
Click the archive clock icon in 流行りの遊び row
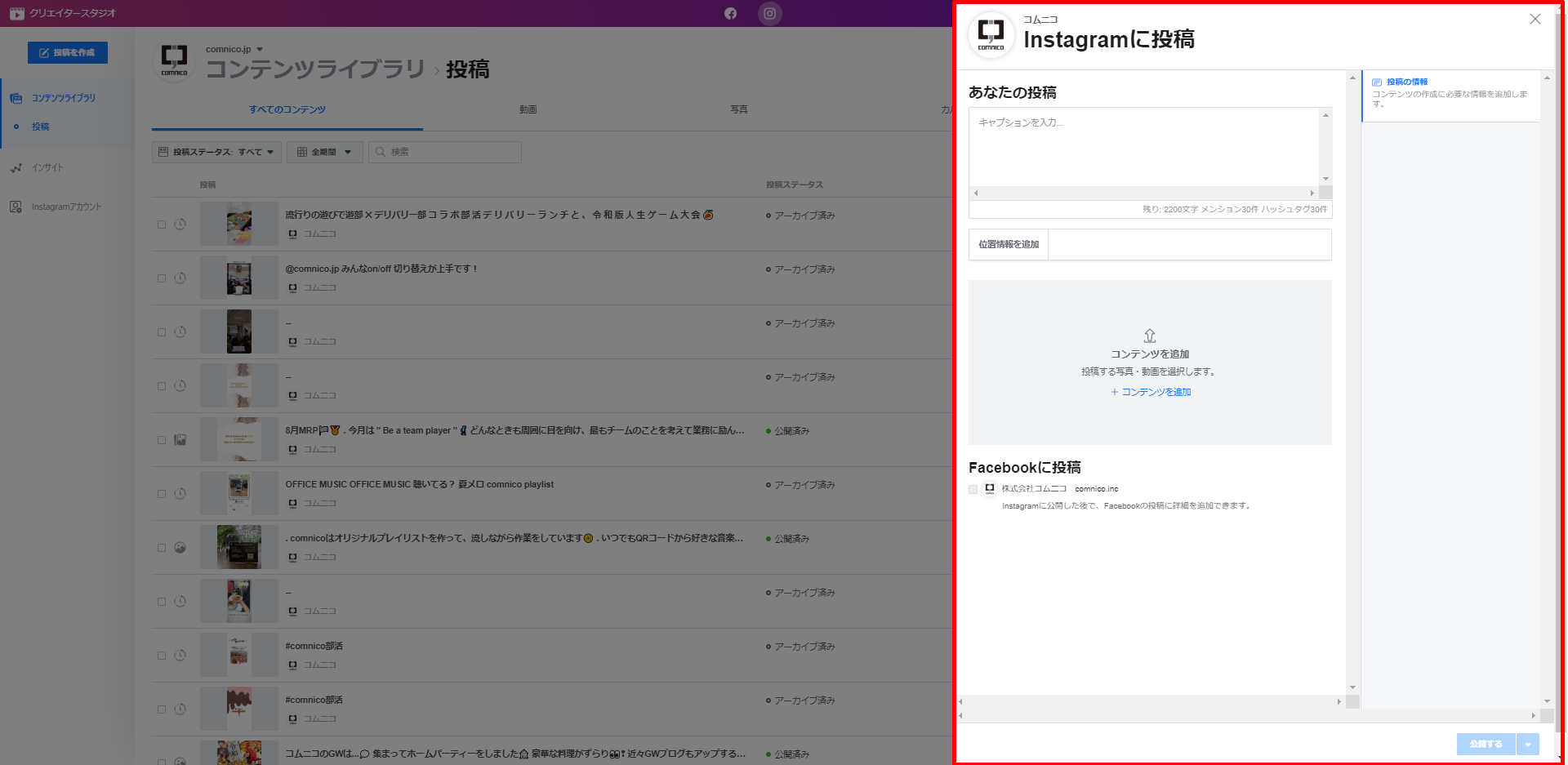tap(180, 224)
